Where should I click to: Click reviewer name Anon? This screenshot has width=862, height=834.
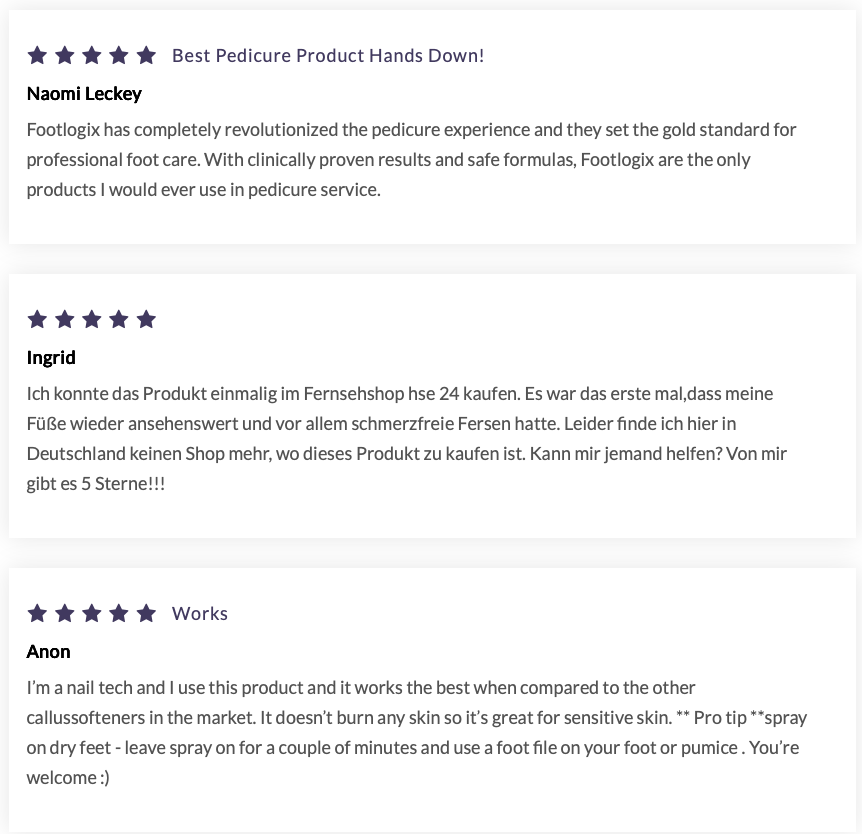pos(48,652)
